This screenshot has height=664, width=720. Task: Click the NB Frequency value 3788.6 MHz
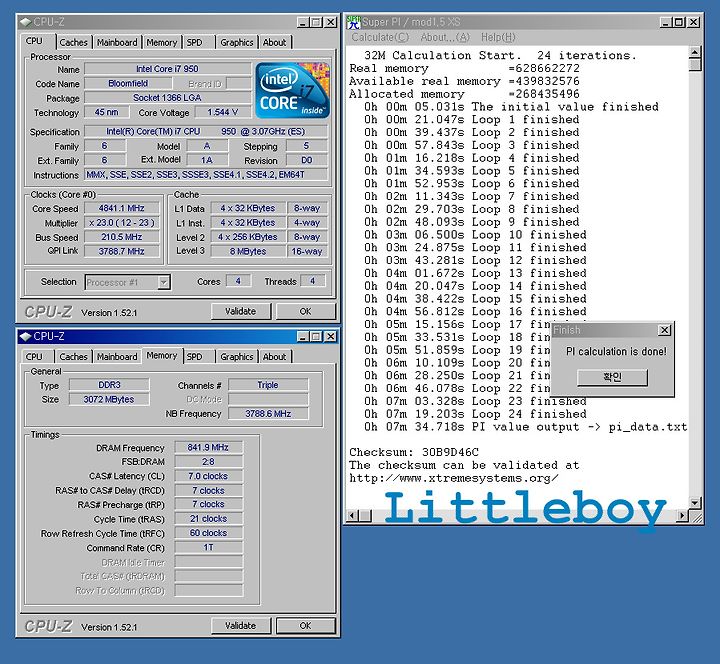click(x=268, y=414)
